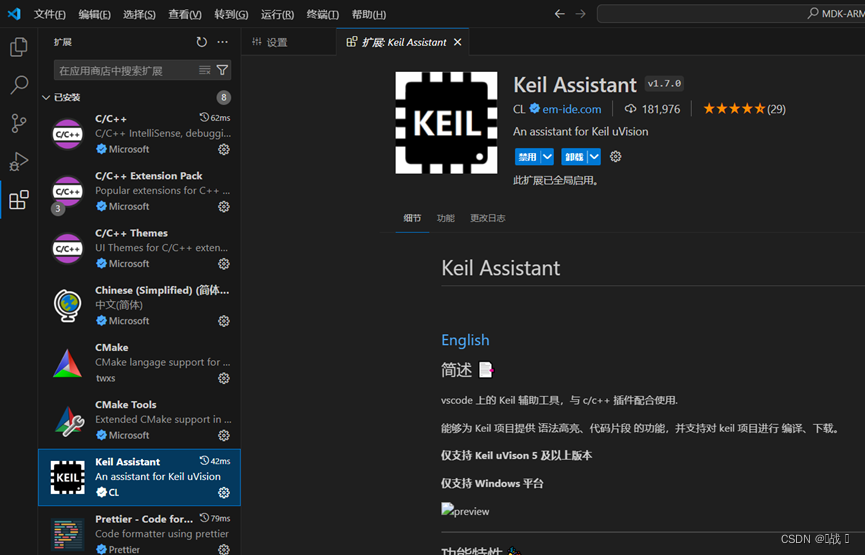Click the command center search box
The width and height of the screenshot is (865, 555).
pos(731,14)
